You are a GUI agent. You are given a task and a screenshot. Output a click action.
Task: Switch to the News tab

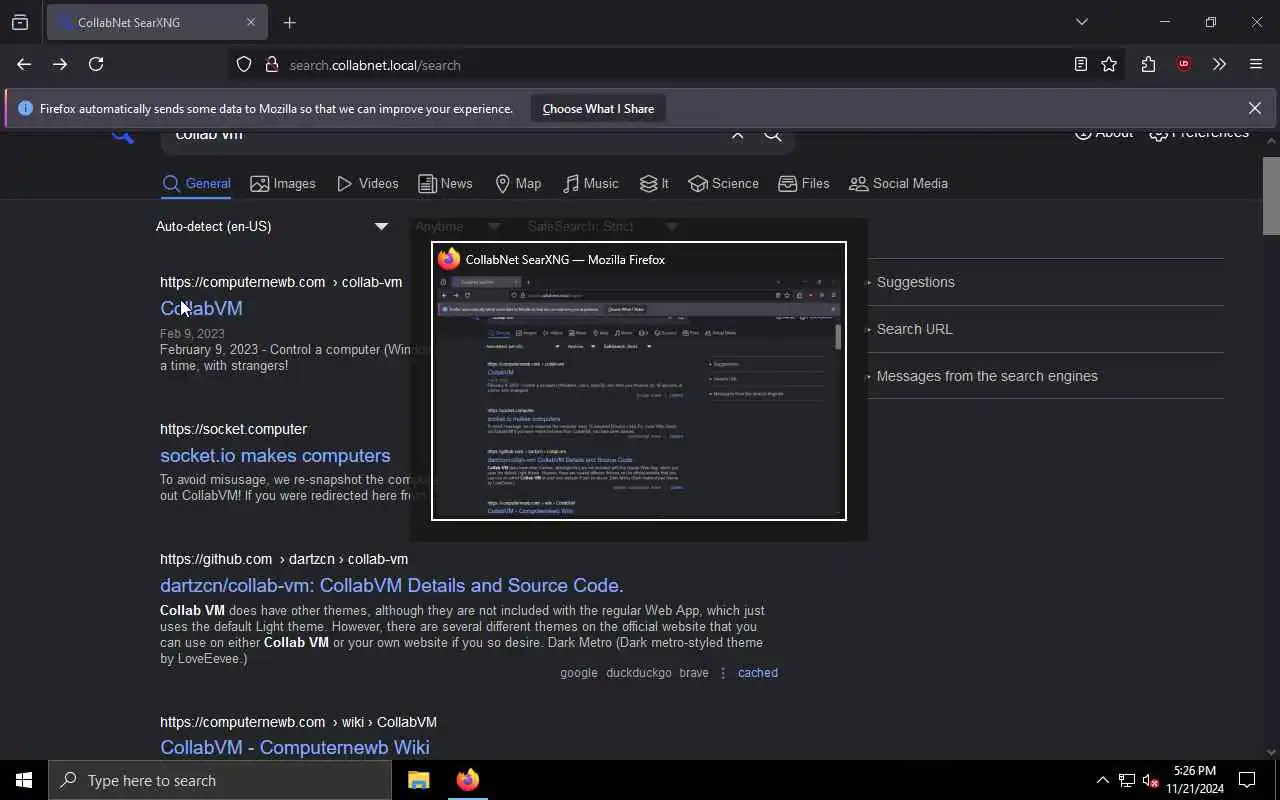pos(445,183)
